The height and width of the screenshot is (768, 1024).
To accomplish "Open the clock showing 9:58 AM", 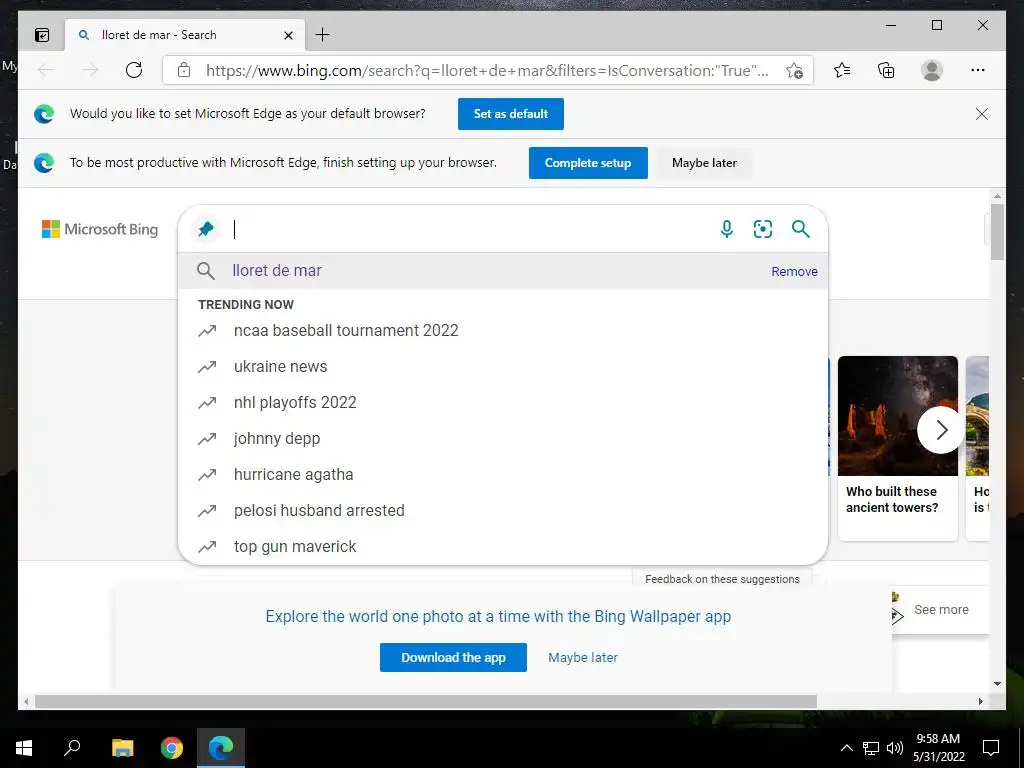I will tap(938, 748).
